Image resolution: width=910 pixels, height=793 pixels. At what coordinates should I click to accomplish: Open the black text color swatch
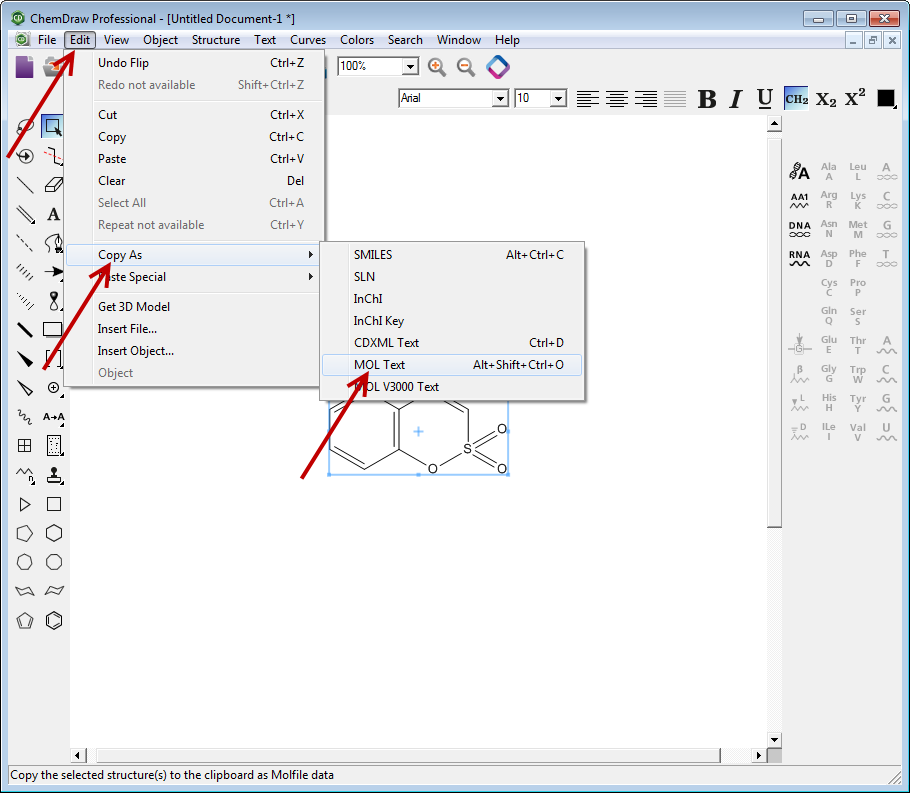tap(886, 98)
